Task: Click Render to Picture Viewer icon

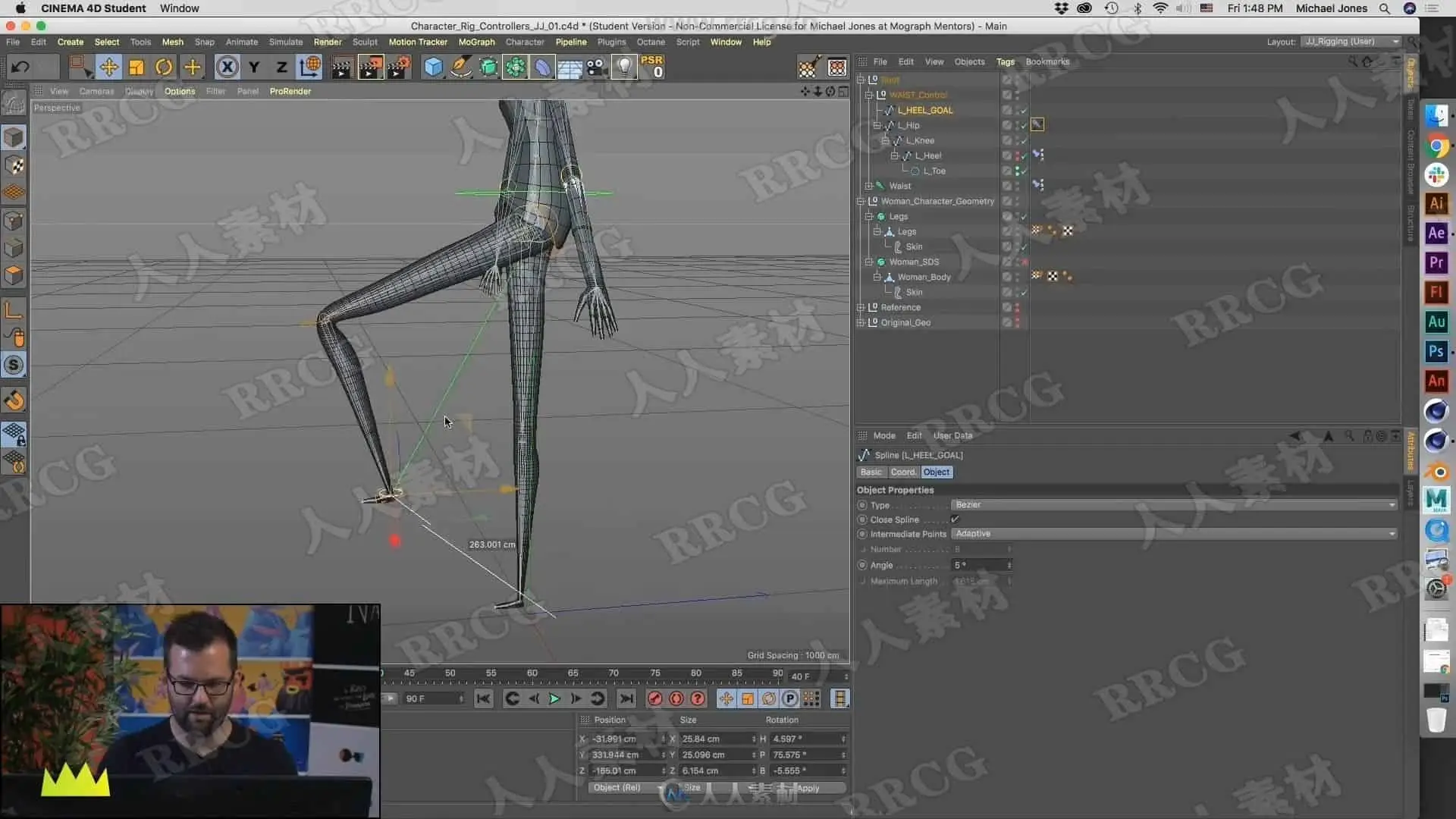Action: (x=370, y=67)
